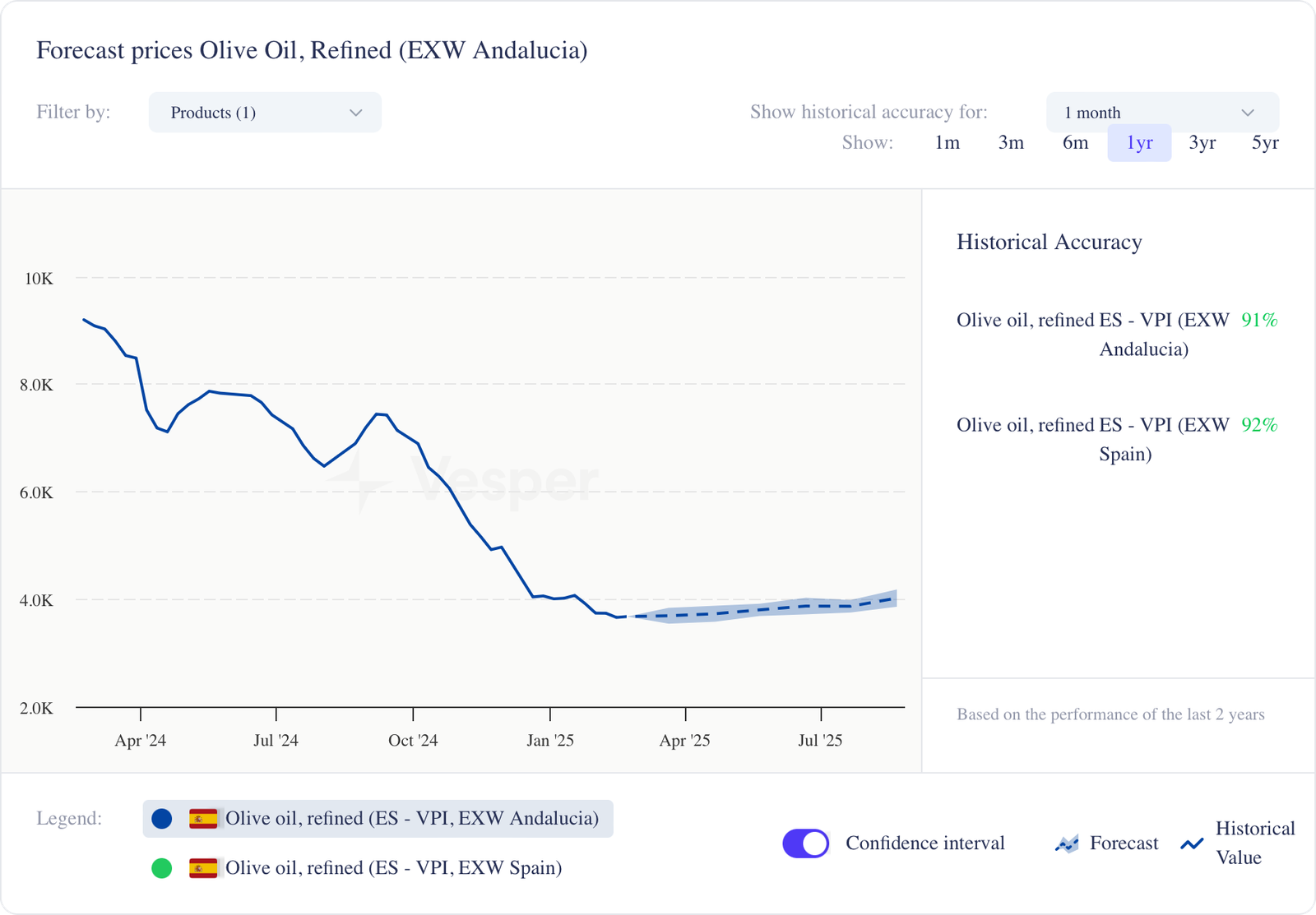The width and height of the screenshot is (1316, 915).
Task: Show the 5yr time range
Action: (1265, 143)
